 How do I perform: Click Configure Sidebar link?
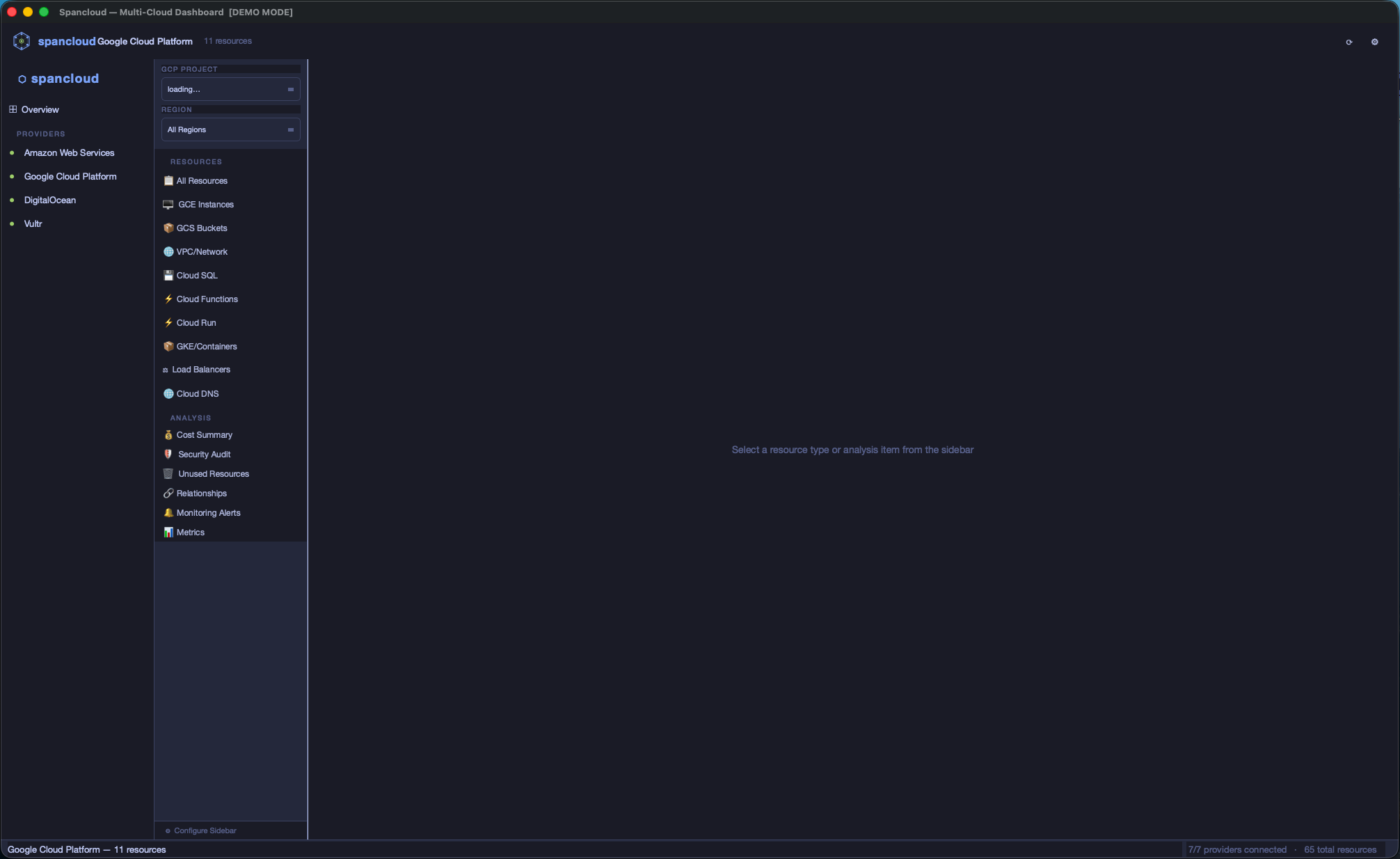205,831
